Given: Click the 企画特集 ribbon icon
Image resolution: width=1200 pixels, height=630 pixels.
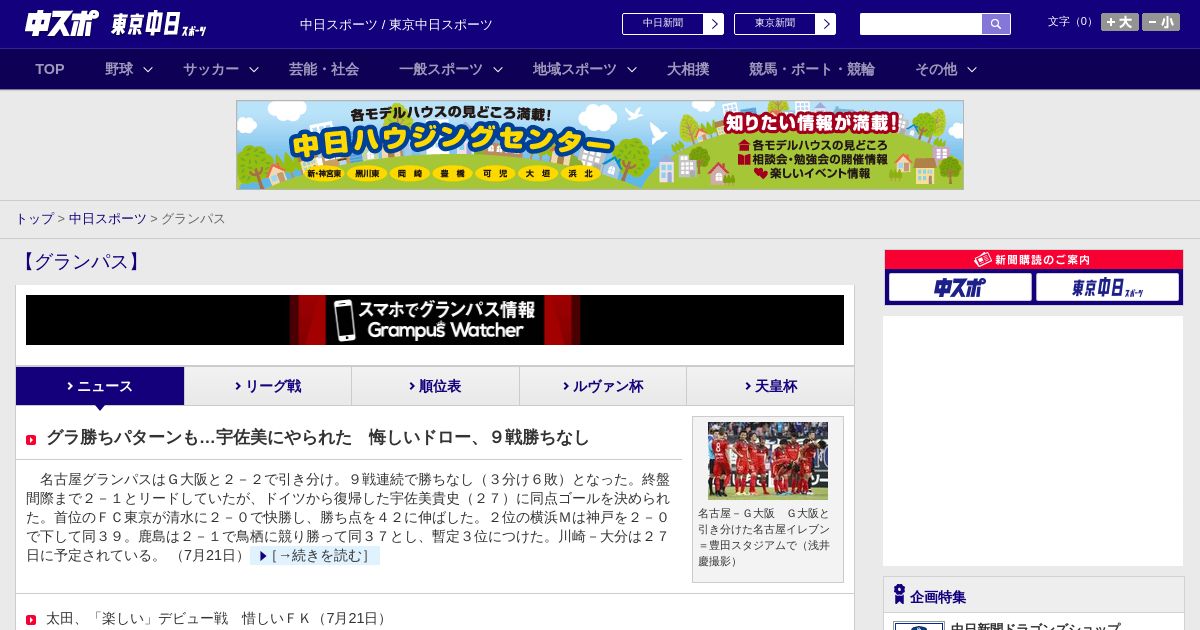Looking at the screenshot, I should pos(899,595).
